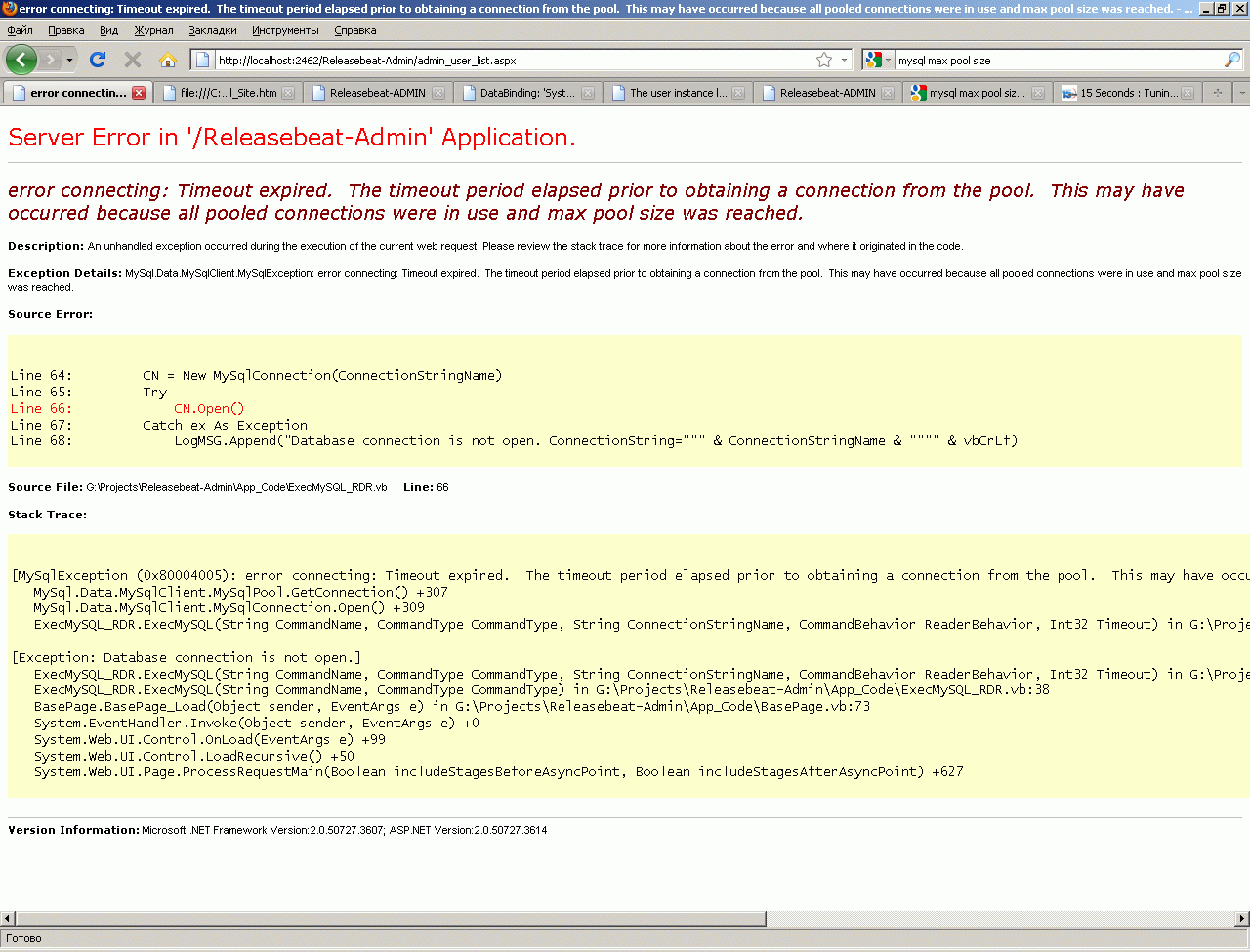Restore down the Firefox window
Image resolution: width=1250 pixels, height=952 pixels.
pyautogui.click(x=1222, y=9)
